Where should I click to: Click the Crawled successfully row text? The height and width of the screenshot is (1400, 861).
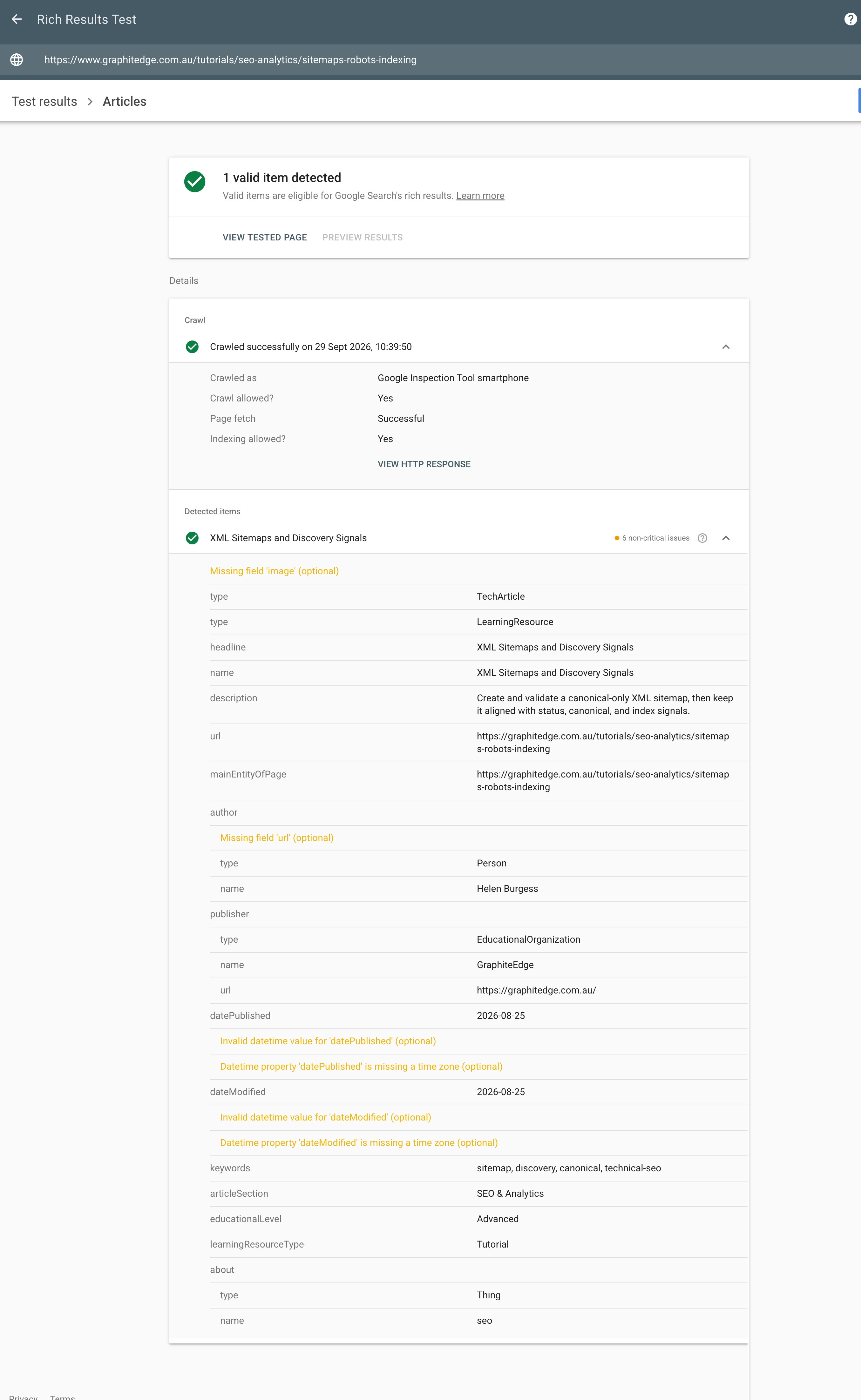[311, 347]
